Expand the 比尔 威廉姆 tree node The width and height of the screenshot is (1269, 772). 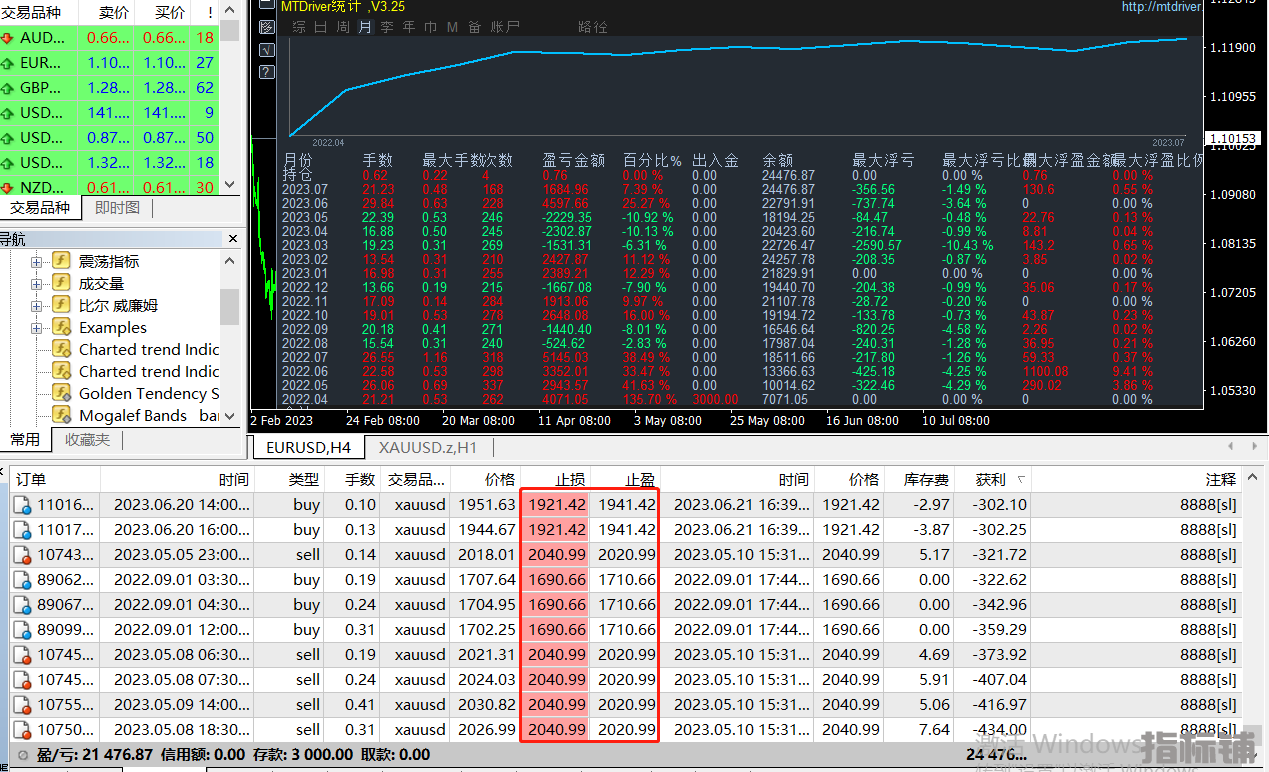click(x=37, y=305)
